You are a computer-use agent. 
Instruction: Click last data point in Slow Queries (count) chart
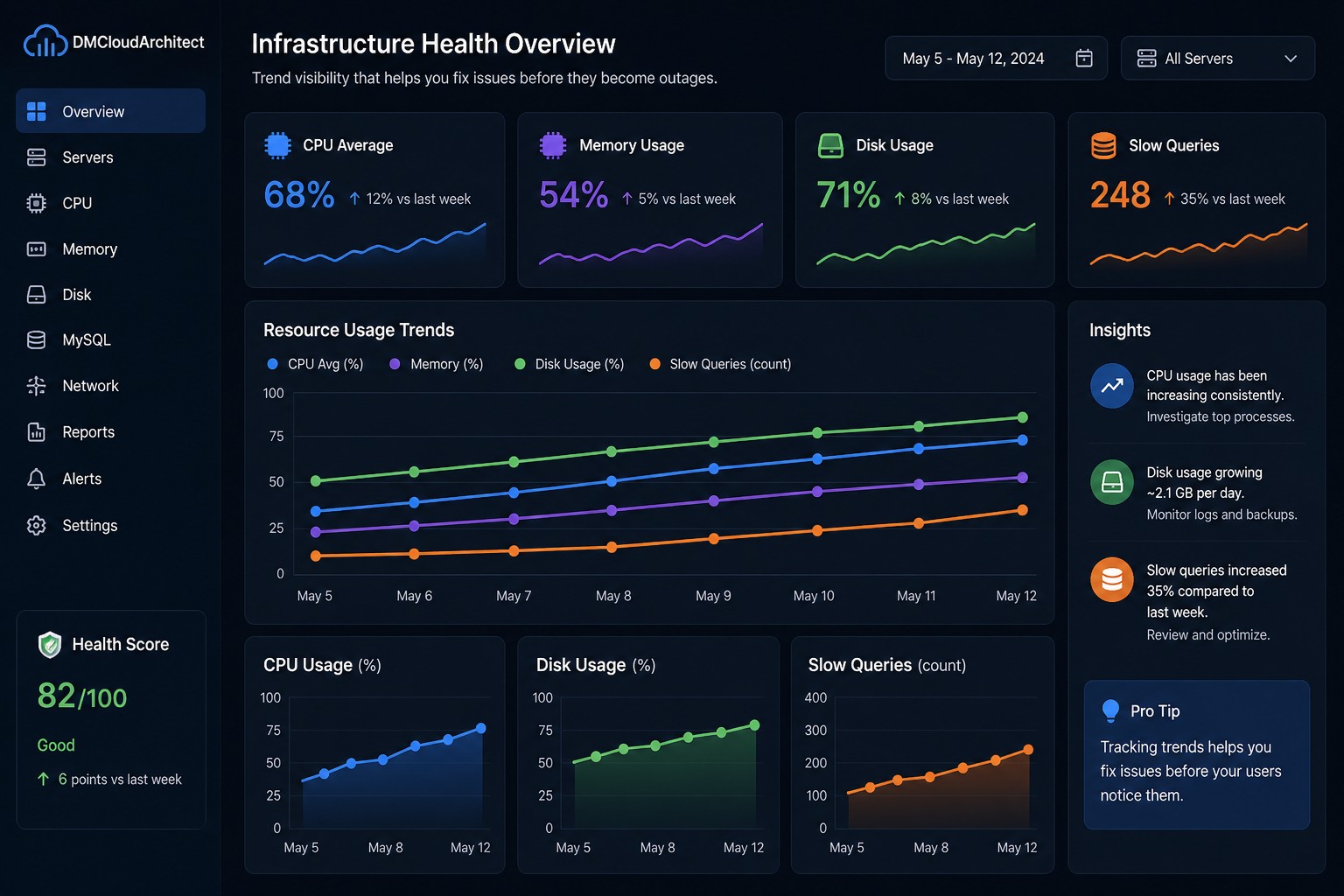point(1028,749)
